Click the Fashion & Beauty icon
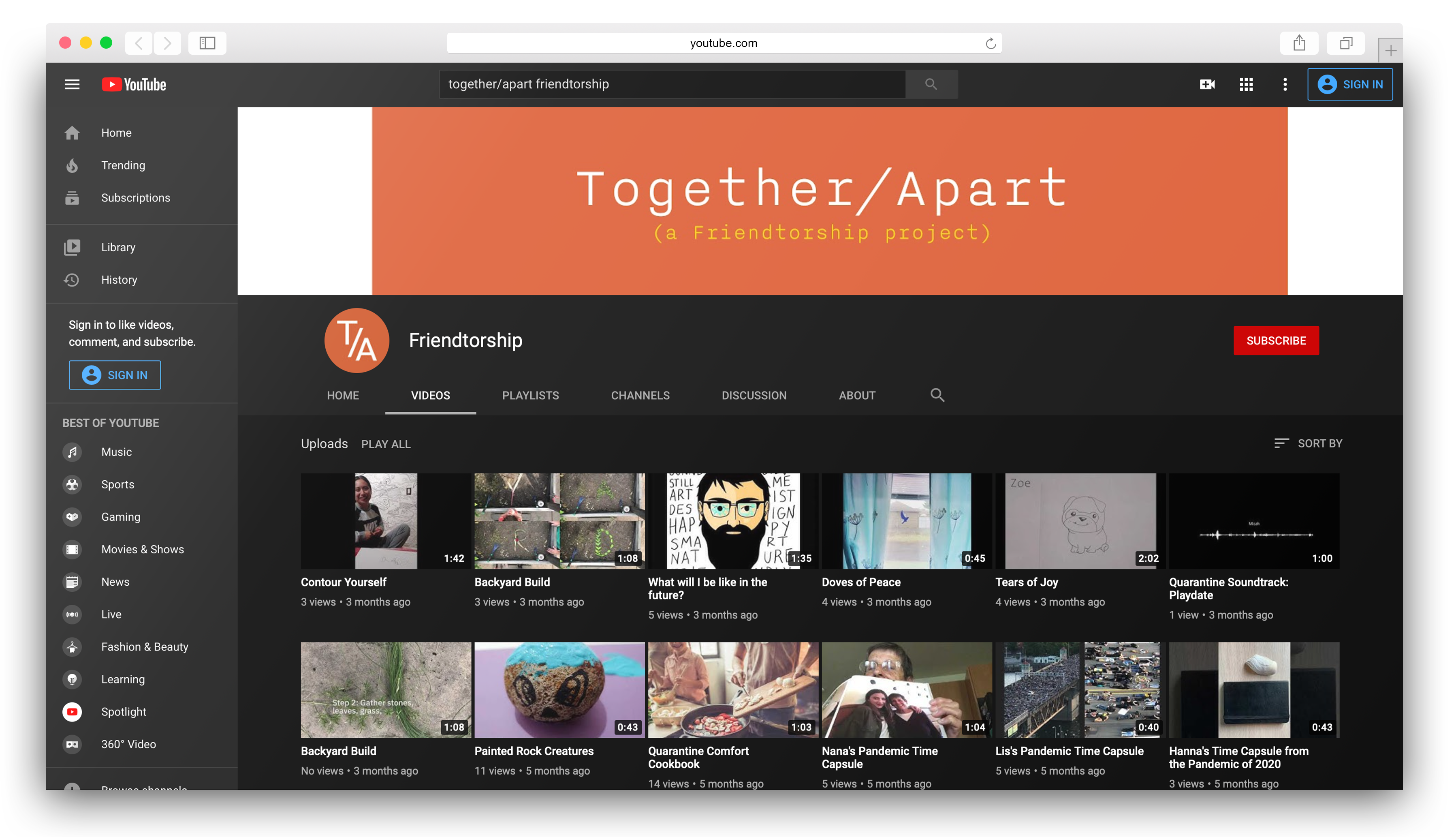The height and width of the screenshot is (837, 1456). pyautogui.click(x=72, y=647)
